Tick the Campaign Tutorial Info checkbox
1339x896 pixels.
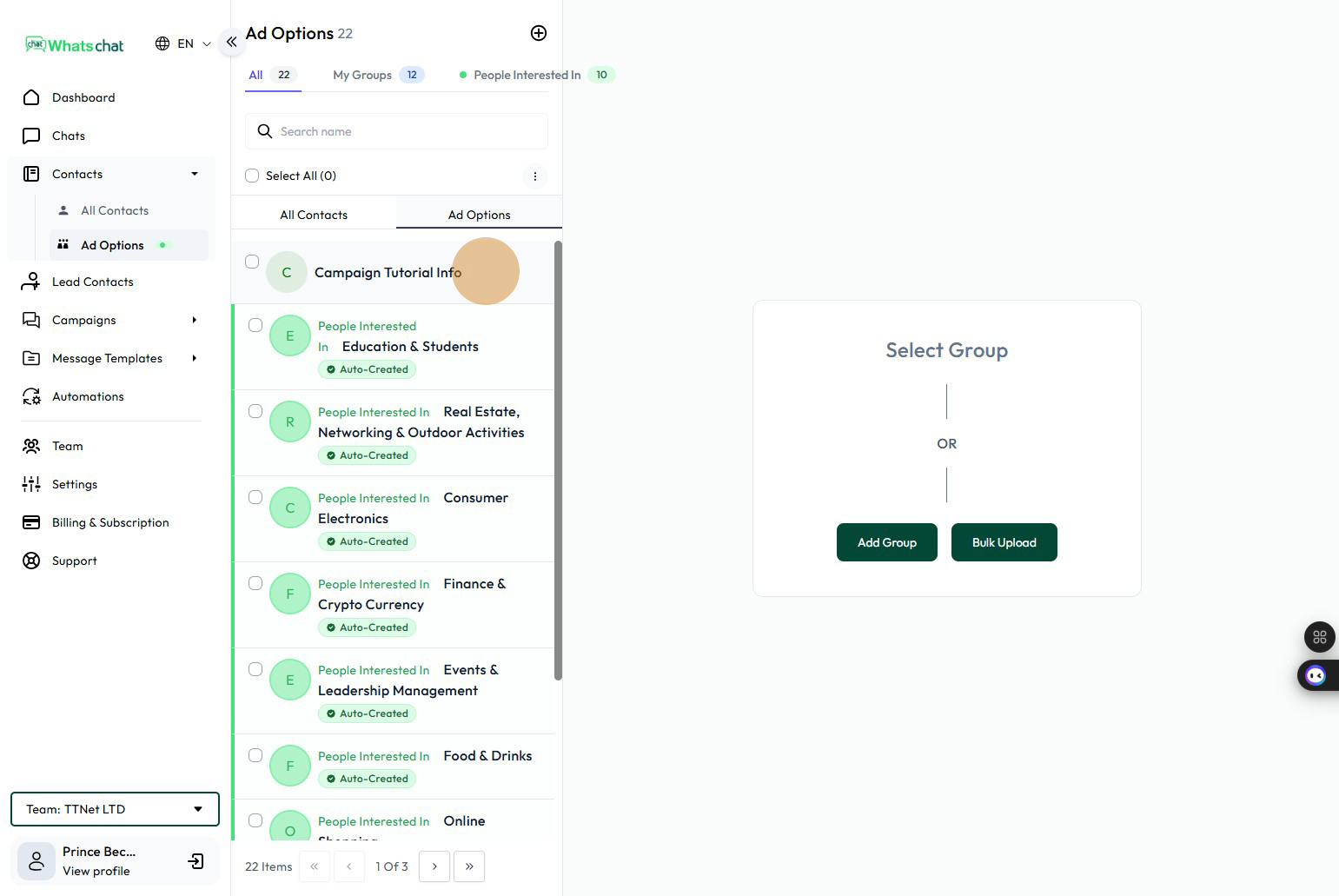252,262
